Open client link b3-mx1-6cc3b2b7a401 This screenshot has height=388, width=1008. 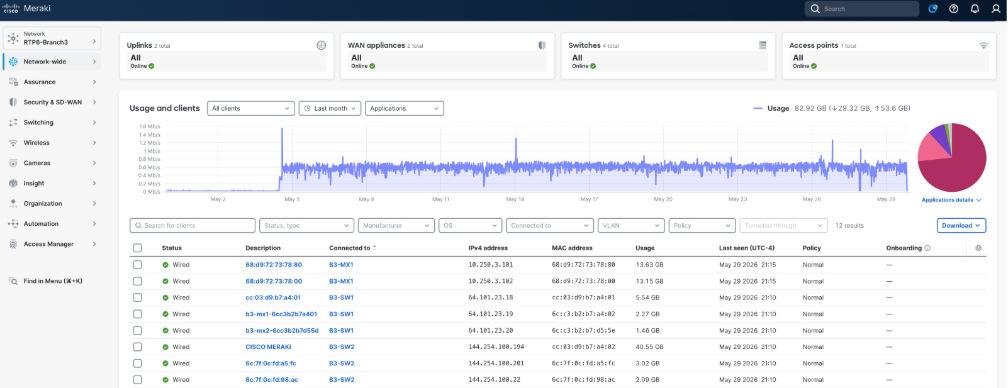[x=282, y=314]
